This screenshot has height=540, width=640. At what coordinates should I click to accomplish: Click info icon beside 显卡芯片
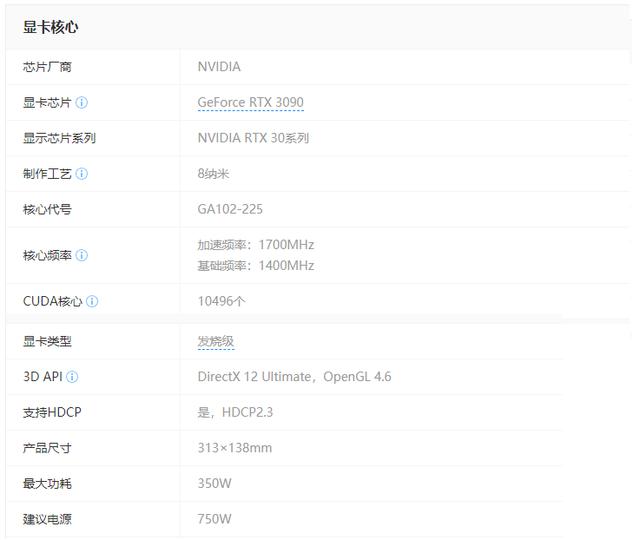click(82, 102)
